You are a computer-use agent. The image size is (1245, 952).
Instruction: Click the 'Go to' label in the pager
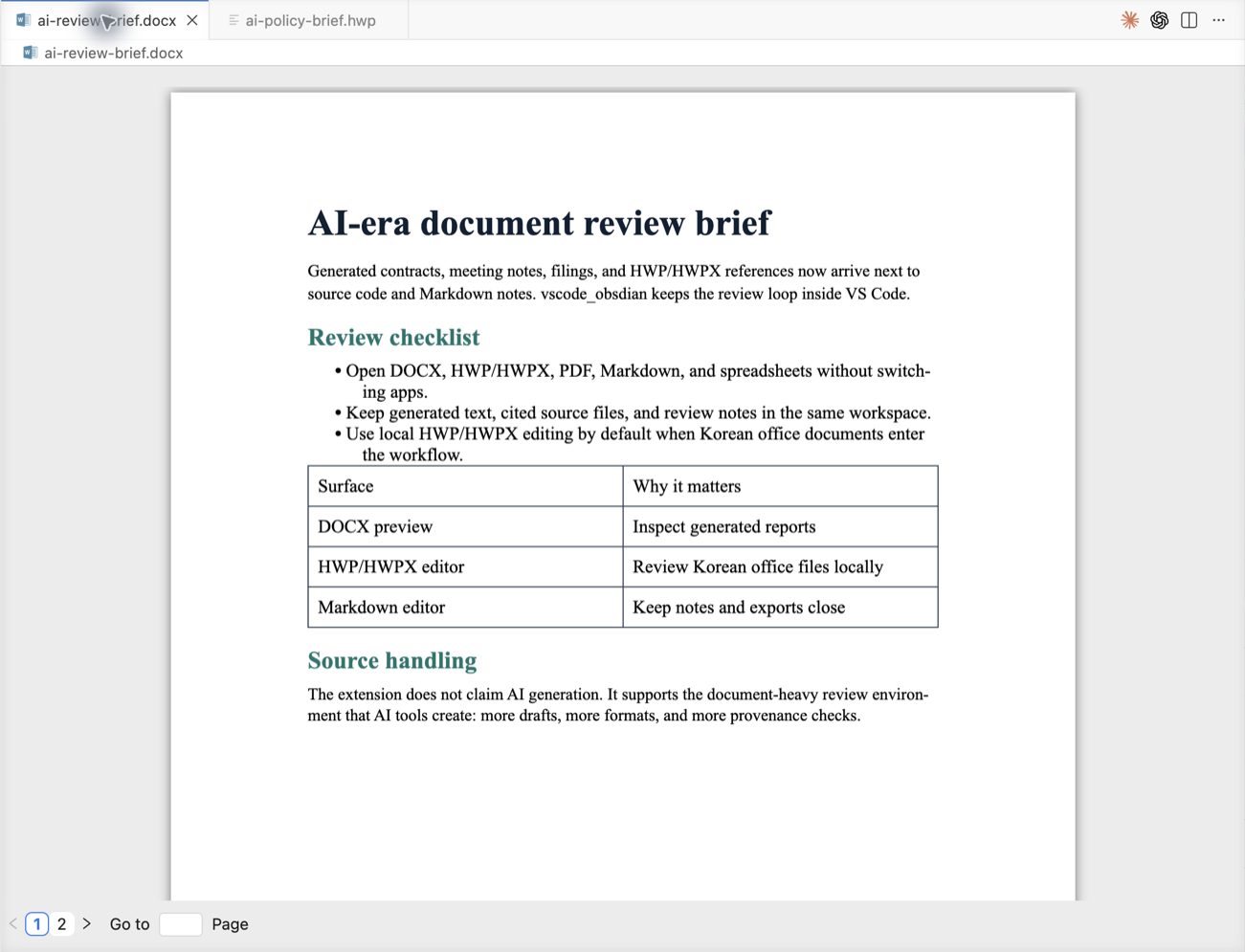click(129, 924)
